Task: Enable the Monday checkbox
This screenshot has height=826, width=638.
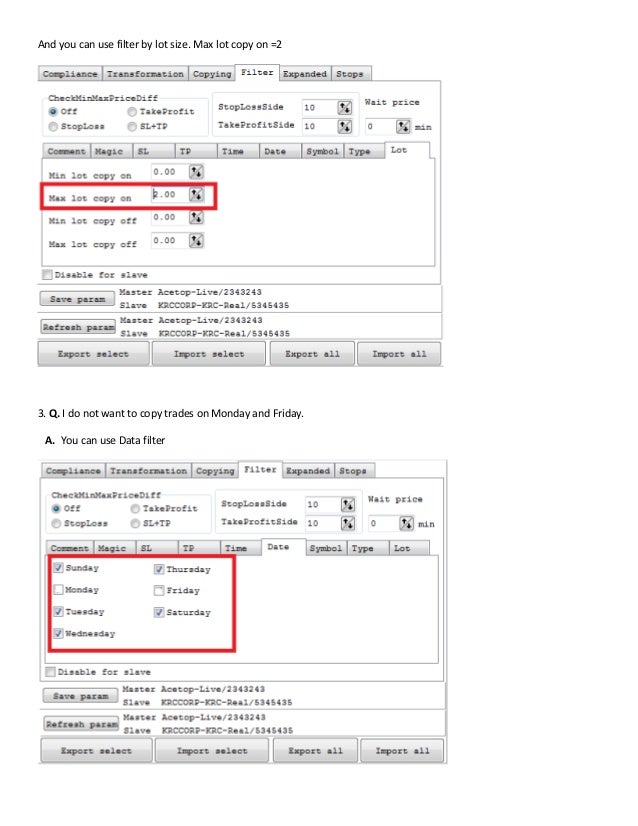Action: point(58,589)
